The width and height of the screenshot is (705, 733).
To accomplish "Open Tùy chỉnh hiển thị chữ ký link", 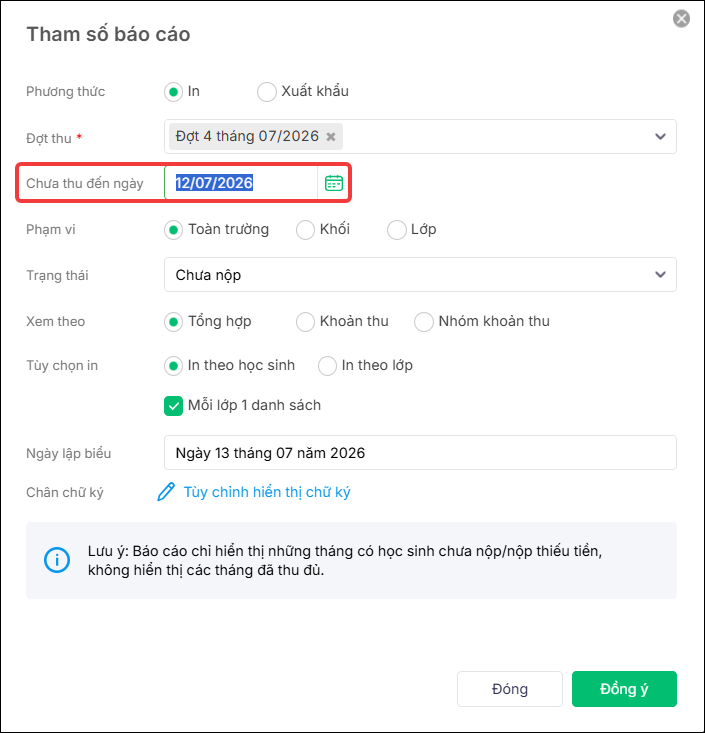I will pyautogui.click(x=266, y=492).
